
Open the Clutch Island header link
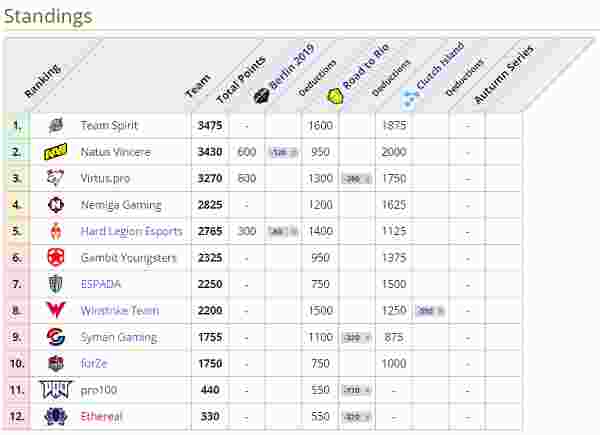tap(440, 66)
